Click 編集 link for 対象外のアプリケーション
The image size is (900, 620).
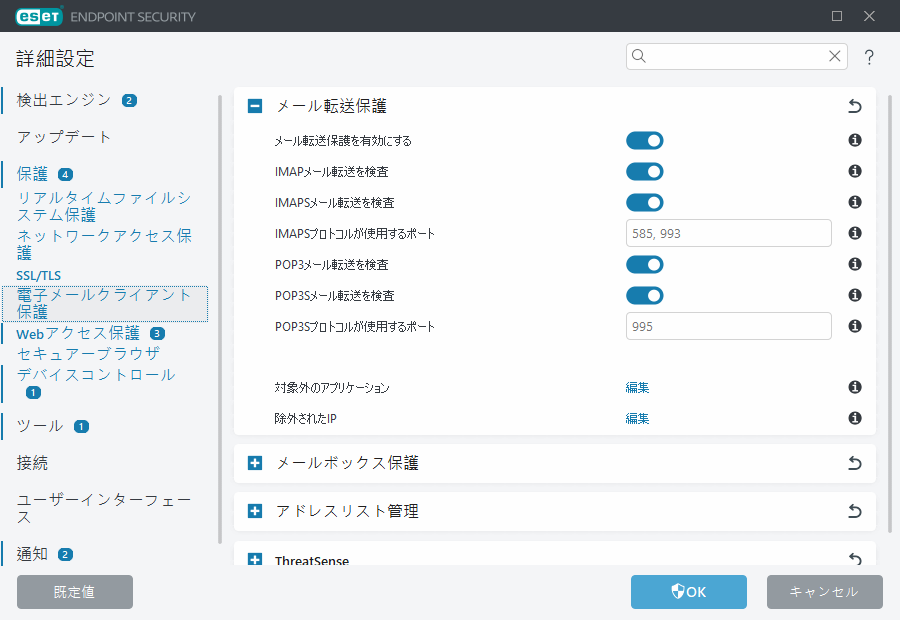[x=637, y=388]
